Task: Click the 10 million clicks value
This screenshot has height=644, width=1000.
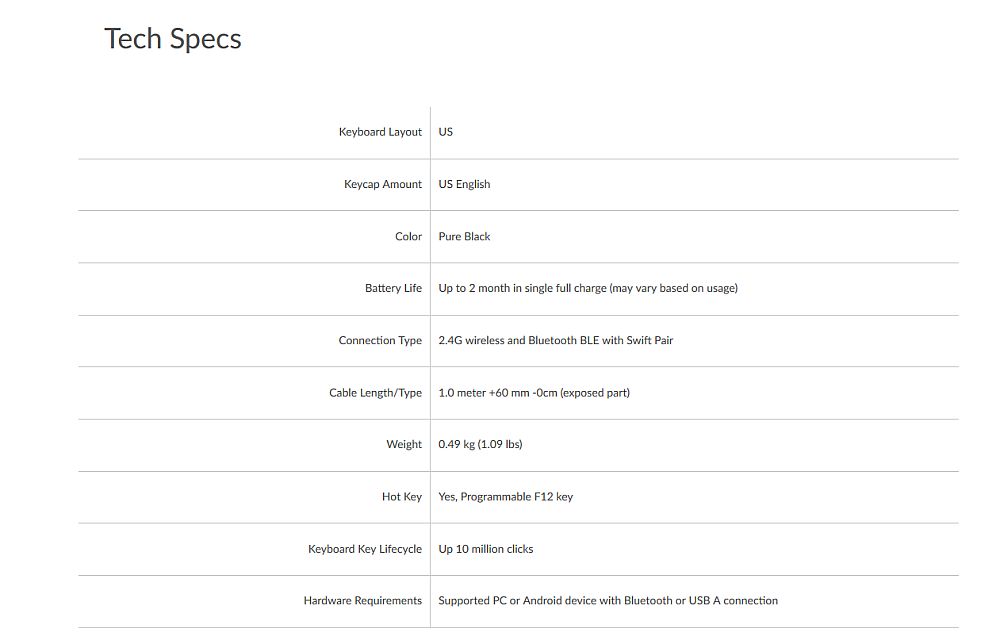Action: pos(486,549)
